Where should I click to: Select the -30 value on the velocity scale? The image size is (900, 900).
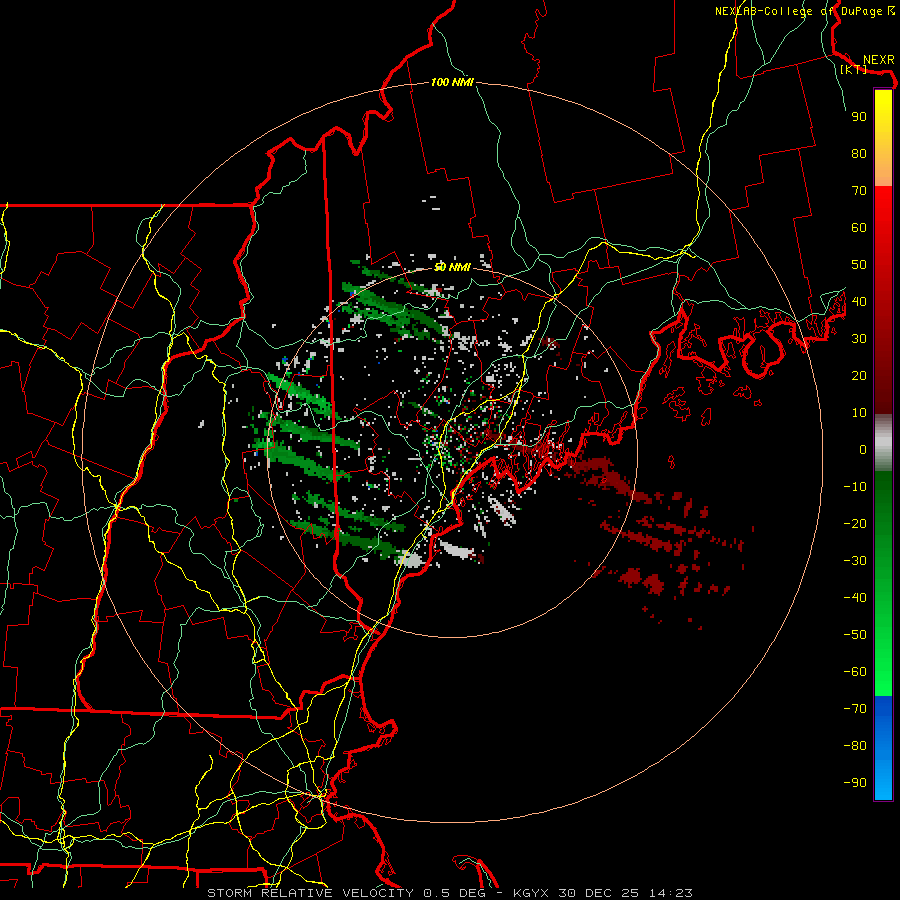(855, 561)
